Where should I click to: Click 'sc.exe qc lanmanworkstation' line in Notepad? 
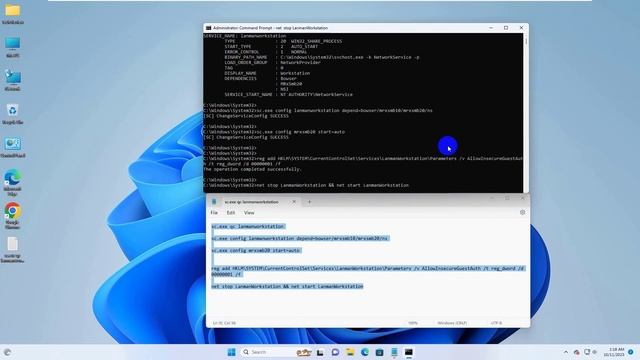[248, 226]
